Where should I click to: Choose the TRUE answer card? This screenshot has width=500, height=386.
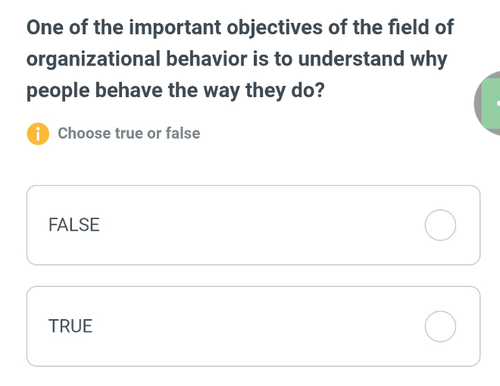(x=253, y=326)
